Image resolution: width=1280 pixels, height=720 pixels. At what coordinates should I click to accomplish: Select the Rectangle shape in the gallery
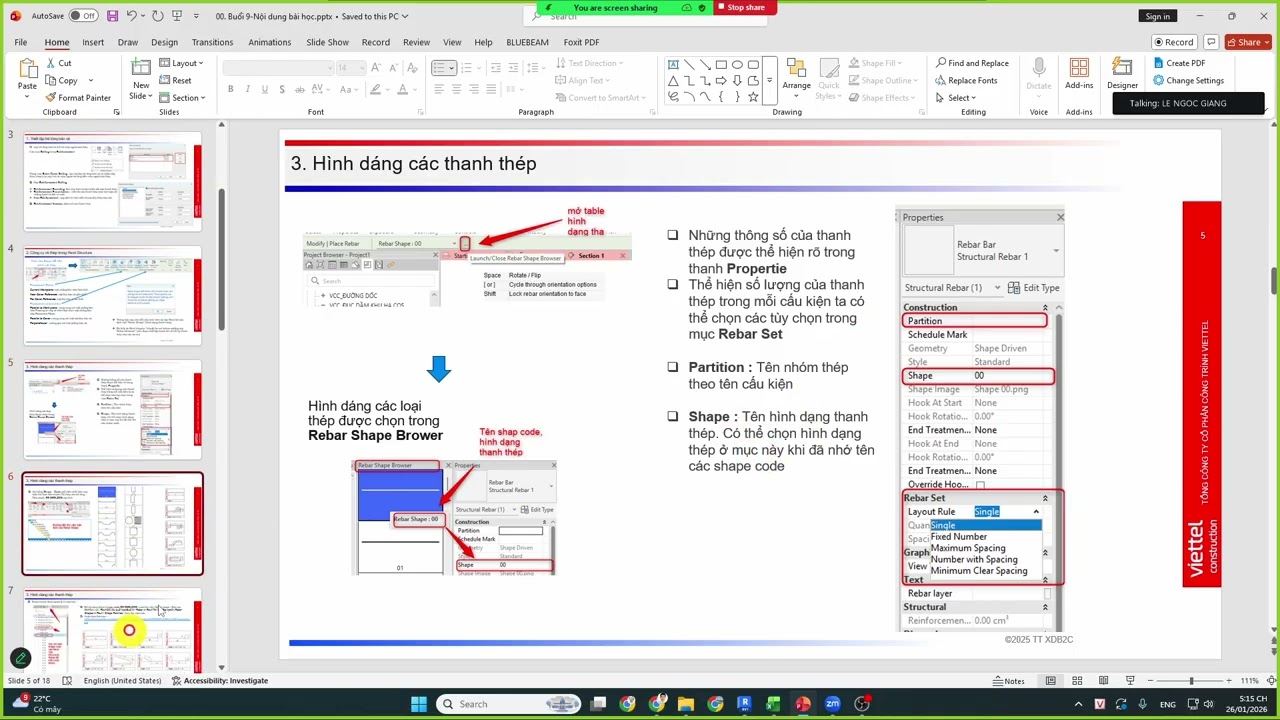(x=721, y=64)
